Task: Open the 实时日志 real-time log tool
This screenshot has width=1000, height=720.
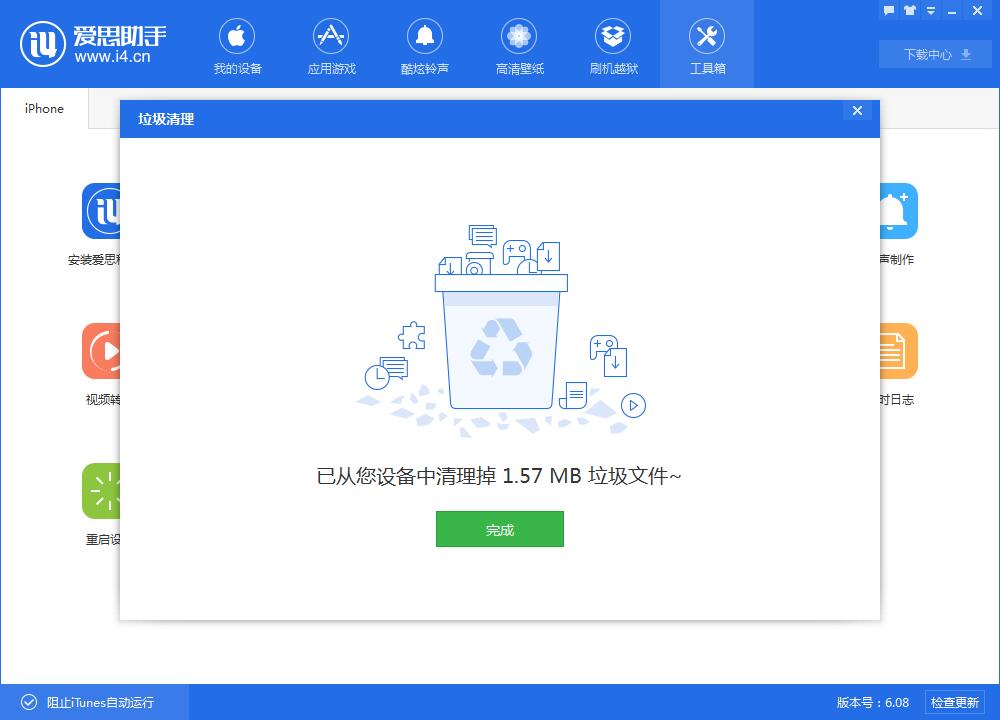Action: point(896,351)
